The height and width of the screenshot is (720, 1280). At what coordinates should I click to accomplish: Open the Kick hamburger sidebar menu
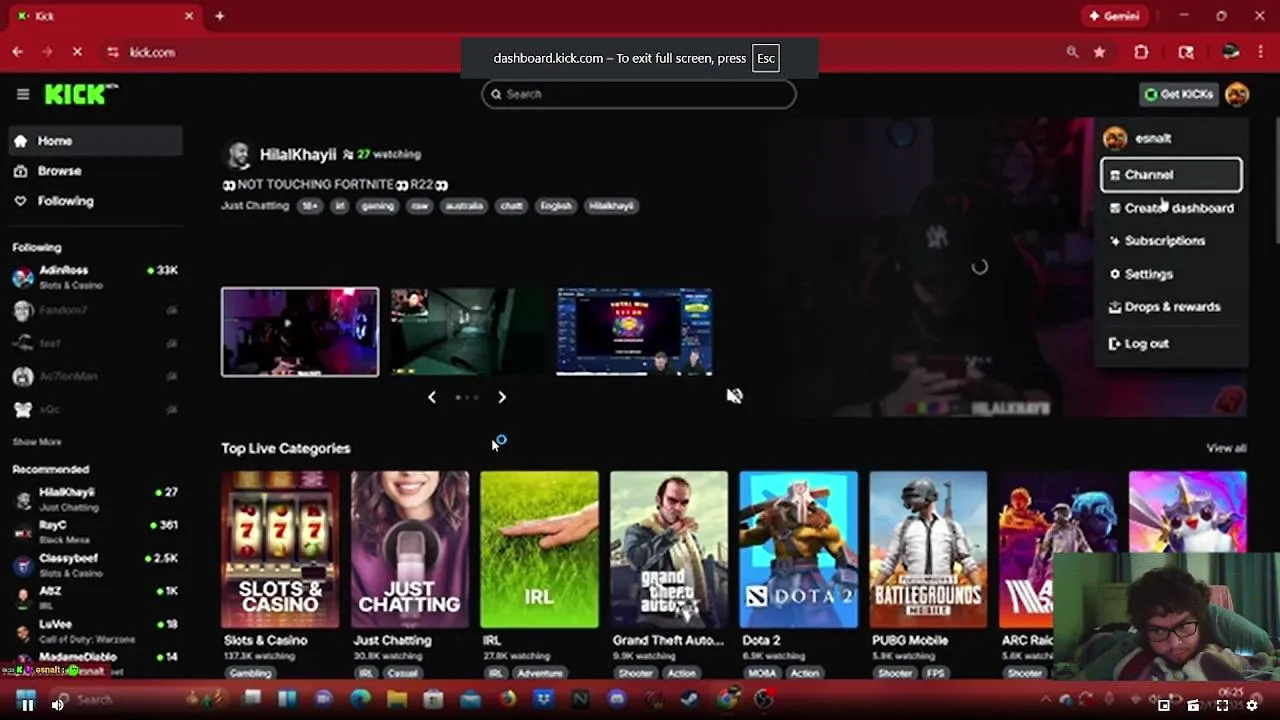[23, 94]
